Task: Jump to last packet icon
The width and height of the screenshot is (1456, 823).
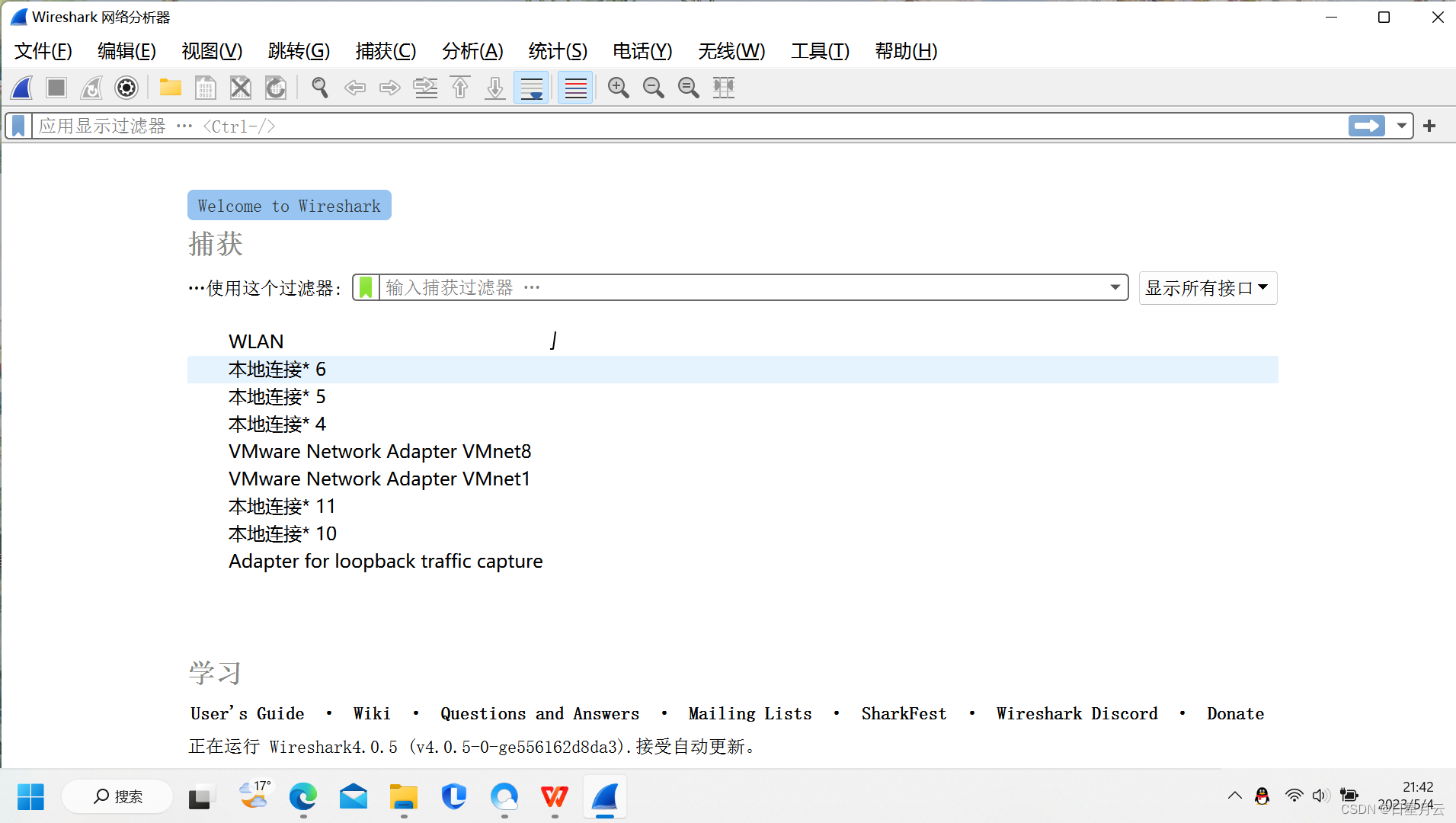Action: tap(495, 88)
